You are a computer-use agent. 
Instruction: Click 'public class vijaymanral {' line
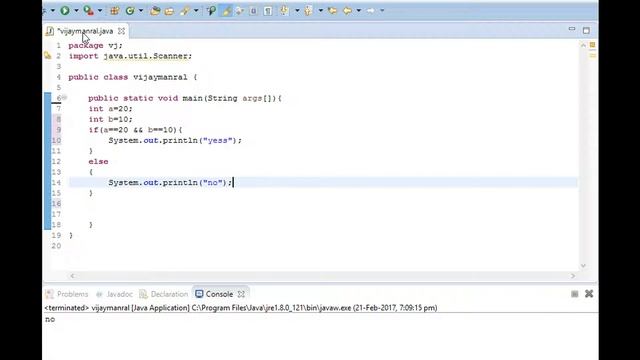133,77
